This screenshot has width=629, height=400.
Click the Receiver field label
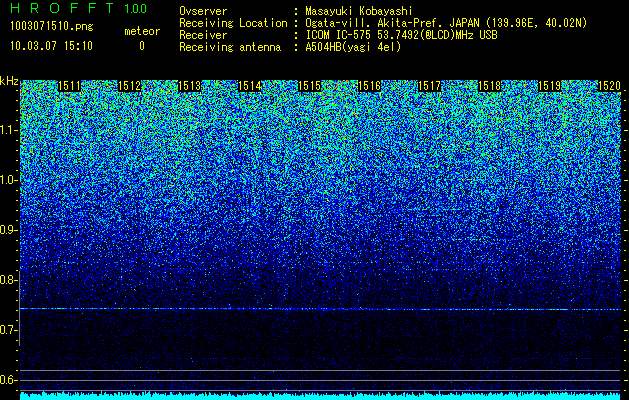click(x=203, y=35)
